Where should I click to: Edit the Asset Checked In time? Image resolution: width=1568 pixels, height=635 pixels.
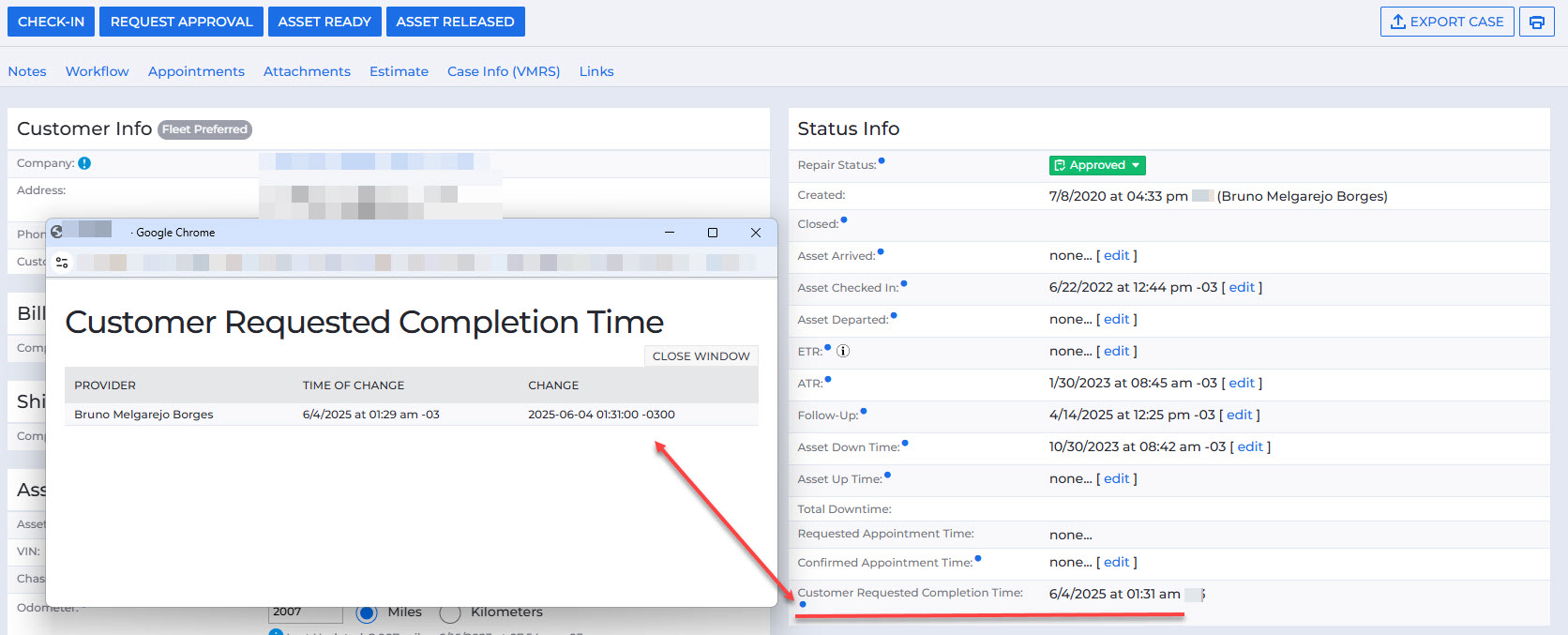[x=1241, y=287]
